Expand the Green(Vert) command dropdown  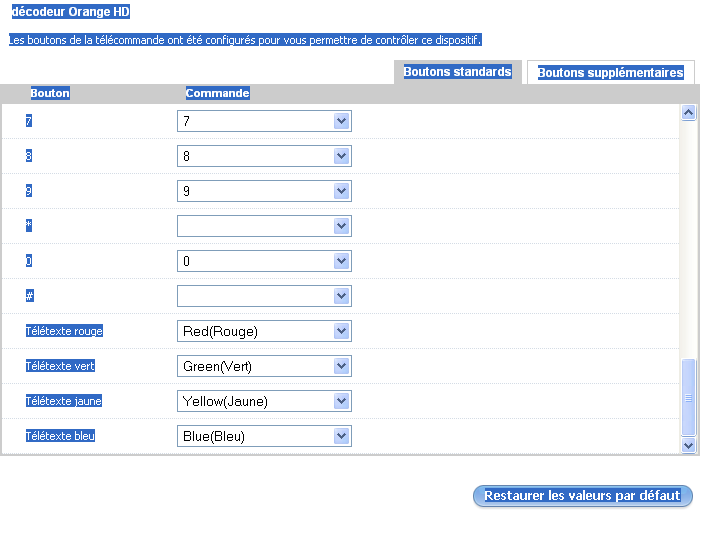click(x=264, y=366)
